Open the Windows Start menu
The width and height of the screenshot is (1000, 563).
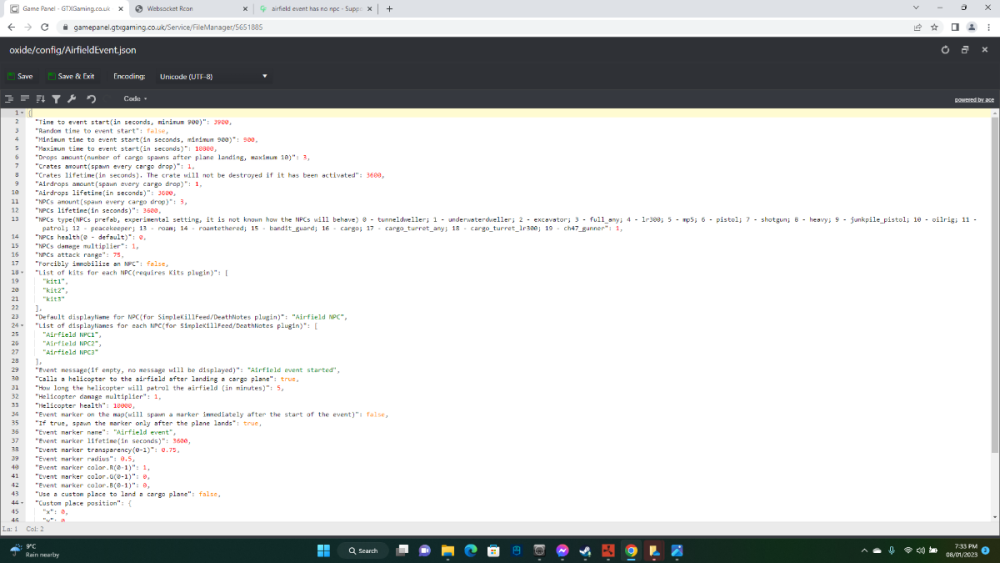(323, 550)
